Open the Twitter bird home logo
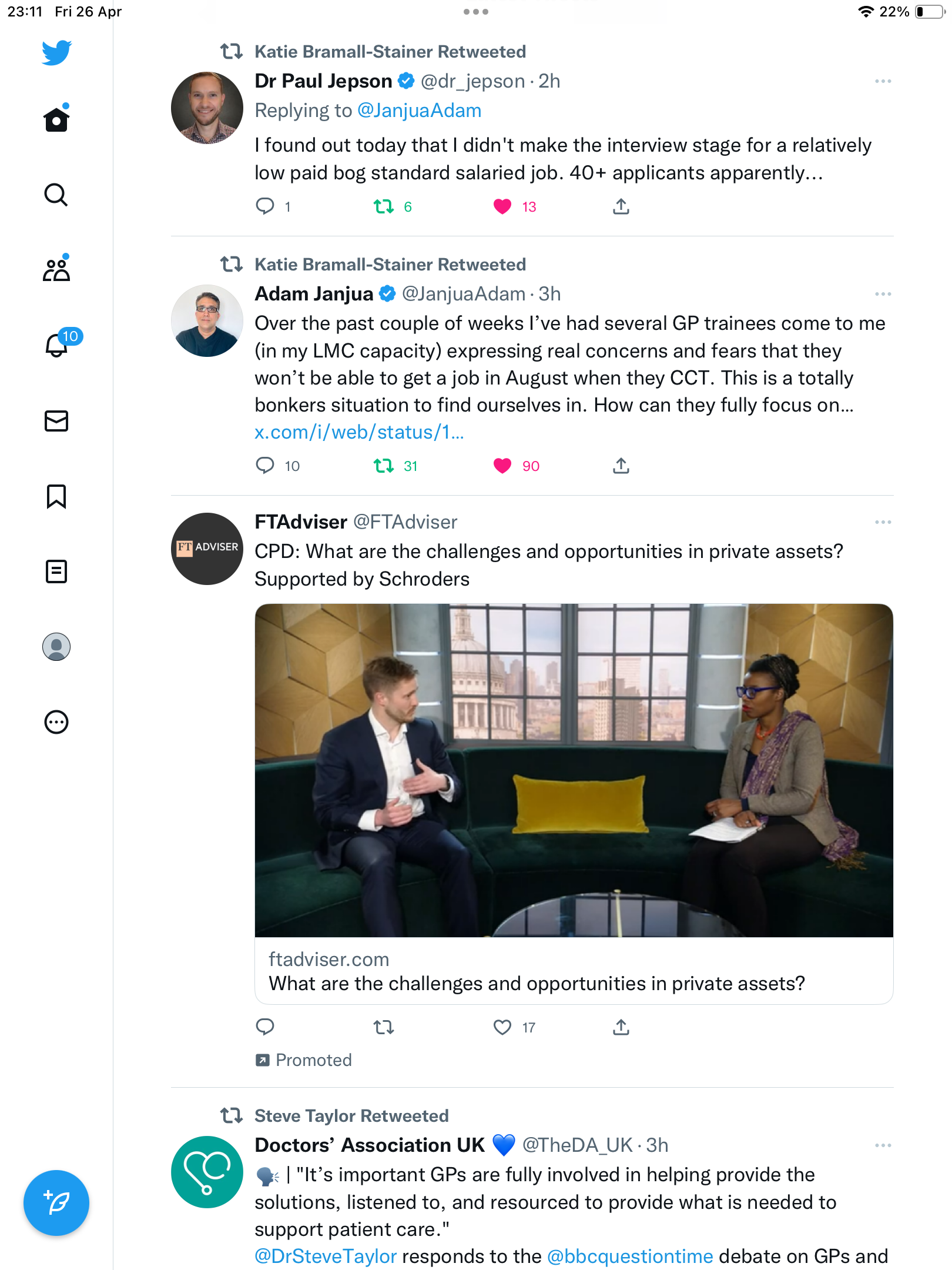The width and height of the screenshot is (952, 1270). 56,53
